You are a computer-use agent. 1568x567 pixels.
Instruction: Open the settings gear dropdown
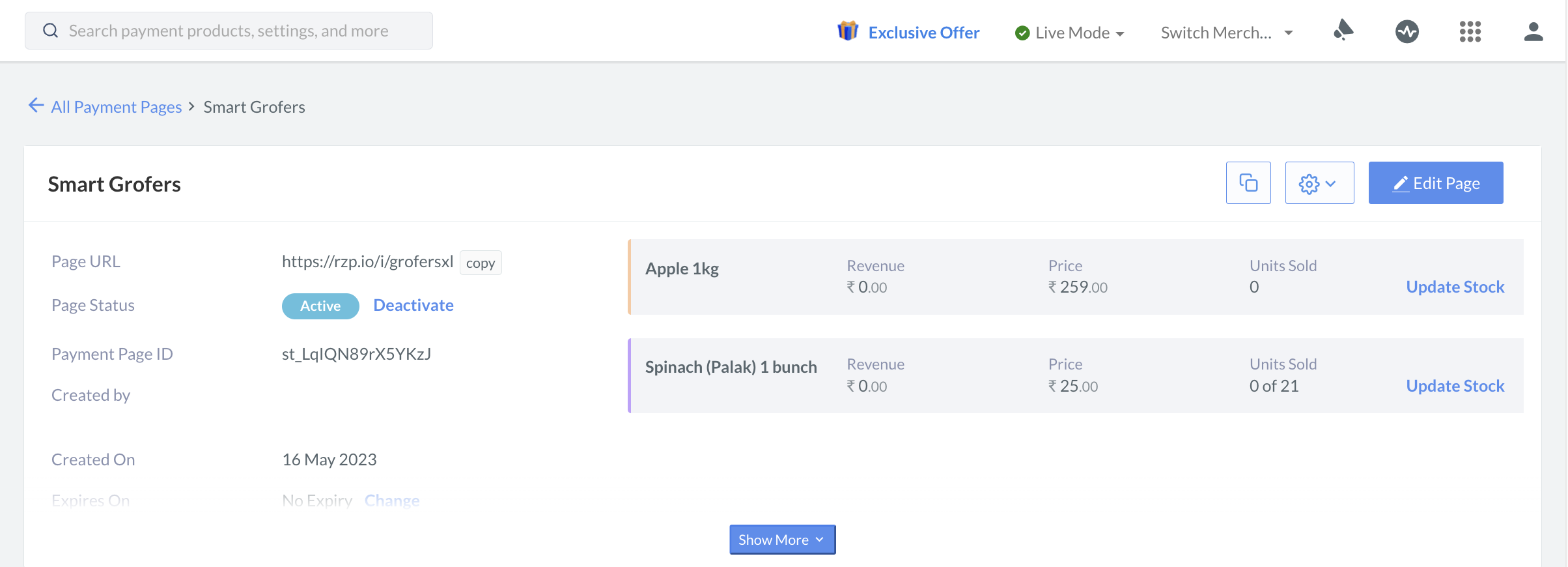pyautogui.click(x=1319, y=183)
